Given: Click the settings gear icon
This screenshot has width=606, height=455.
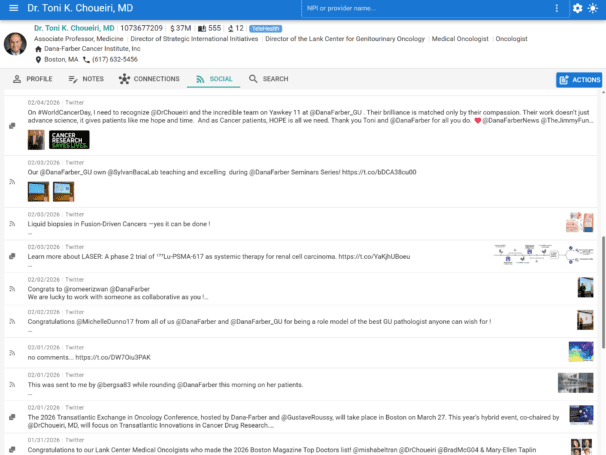Looking at the screenshot, I should pos(578,8).
